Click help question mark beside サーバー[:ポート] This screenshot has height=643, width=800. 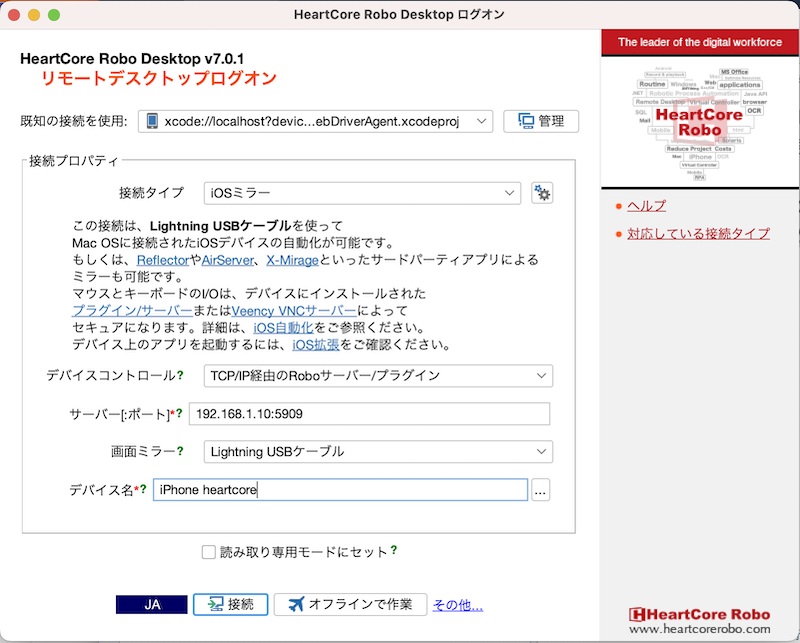180,413
